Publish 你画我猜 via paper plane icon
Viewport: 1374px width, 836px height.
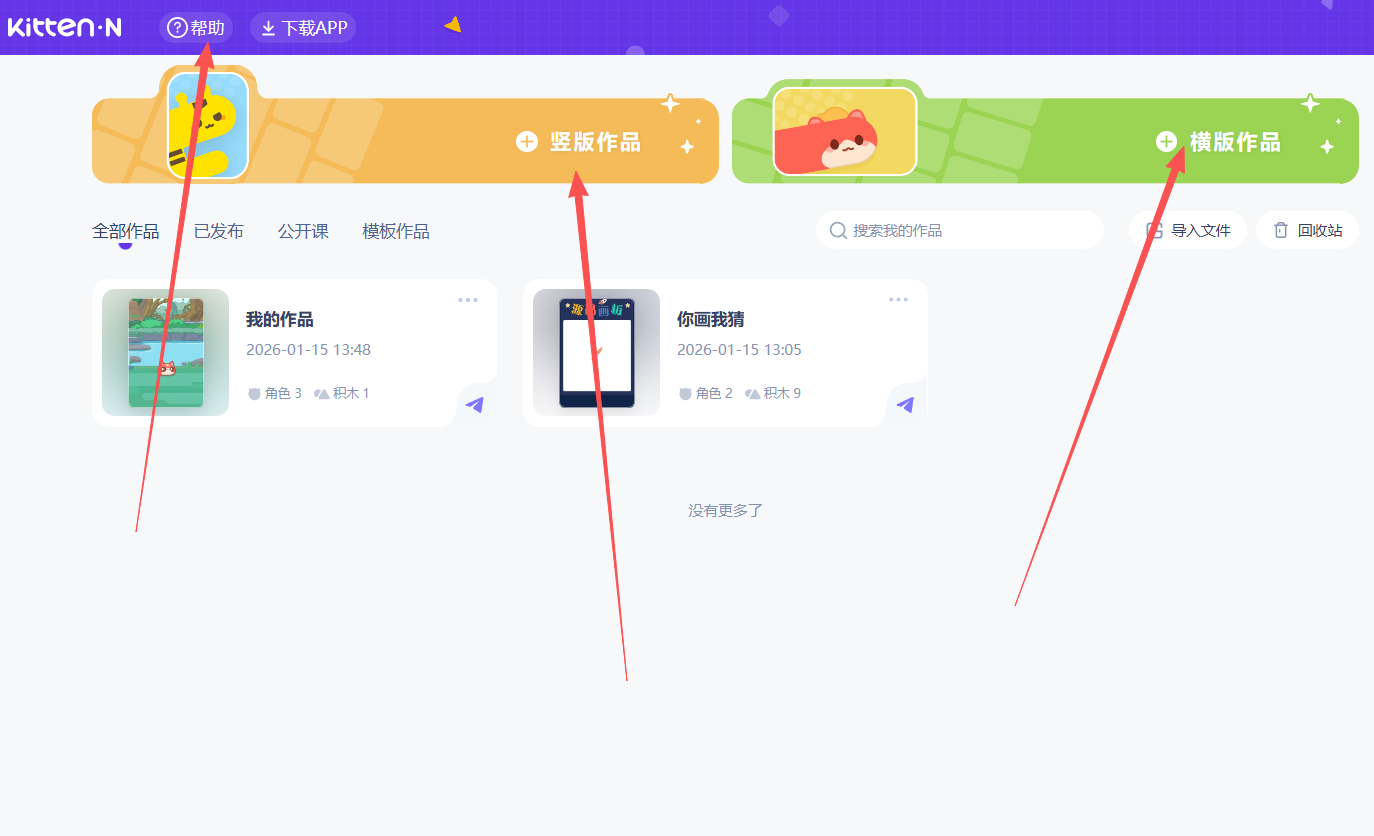coord(906,405)
